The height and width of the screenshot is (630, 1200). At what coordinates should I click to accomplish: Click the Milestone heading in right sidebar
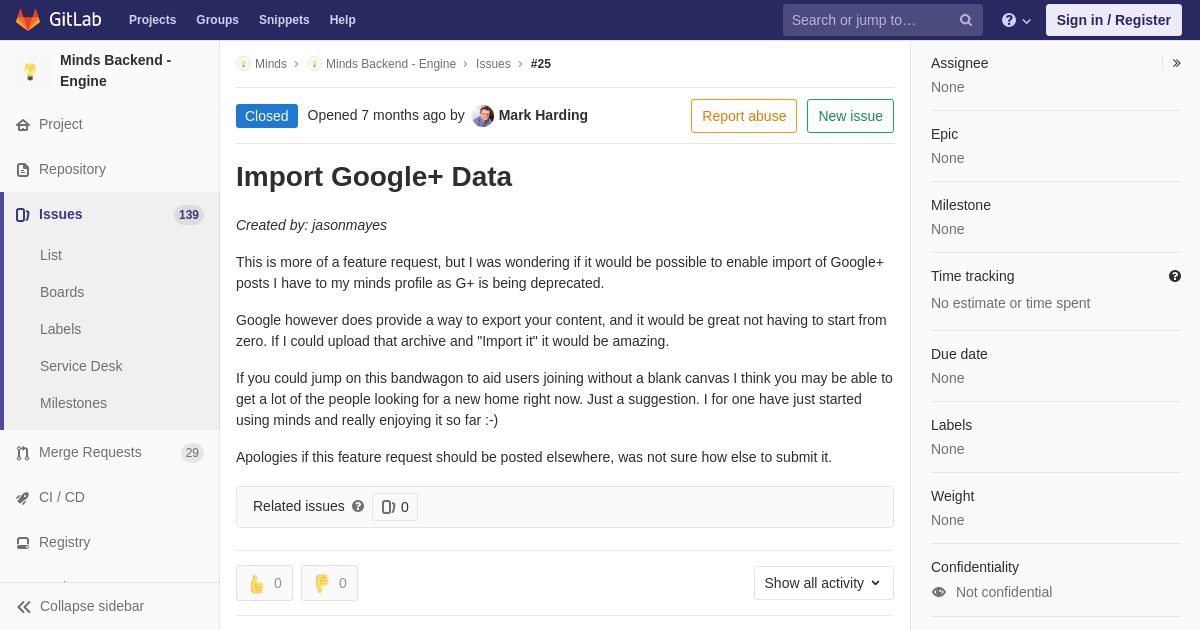(x=961, y=205)
